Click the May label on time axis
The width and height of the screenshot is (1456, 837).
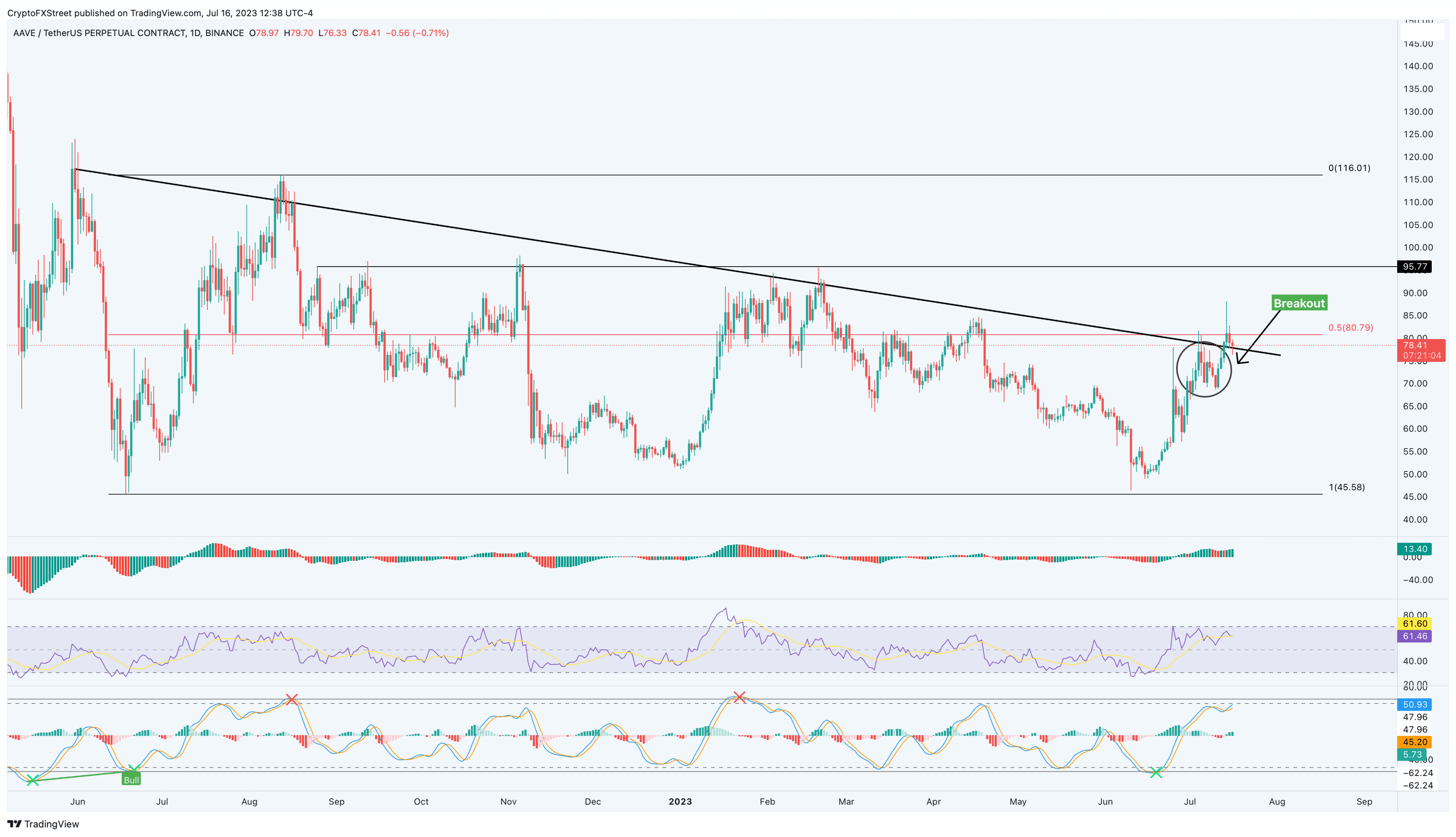pyautogui.click(x=1018, y=801)
